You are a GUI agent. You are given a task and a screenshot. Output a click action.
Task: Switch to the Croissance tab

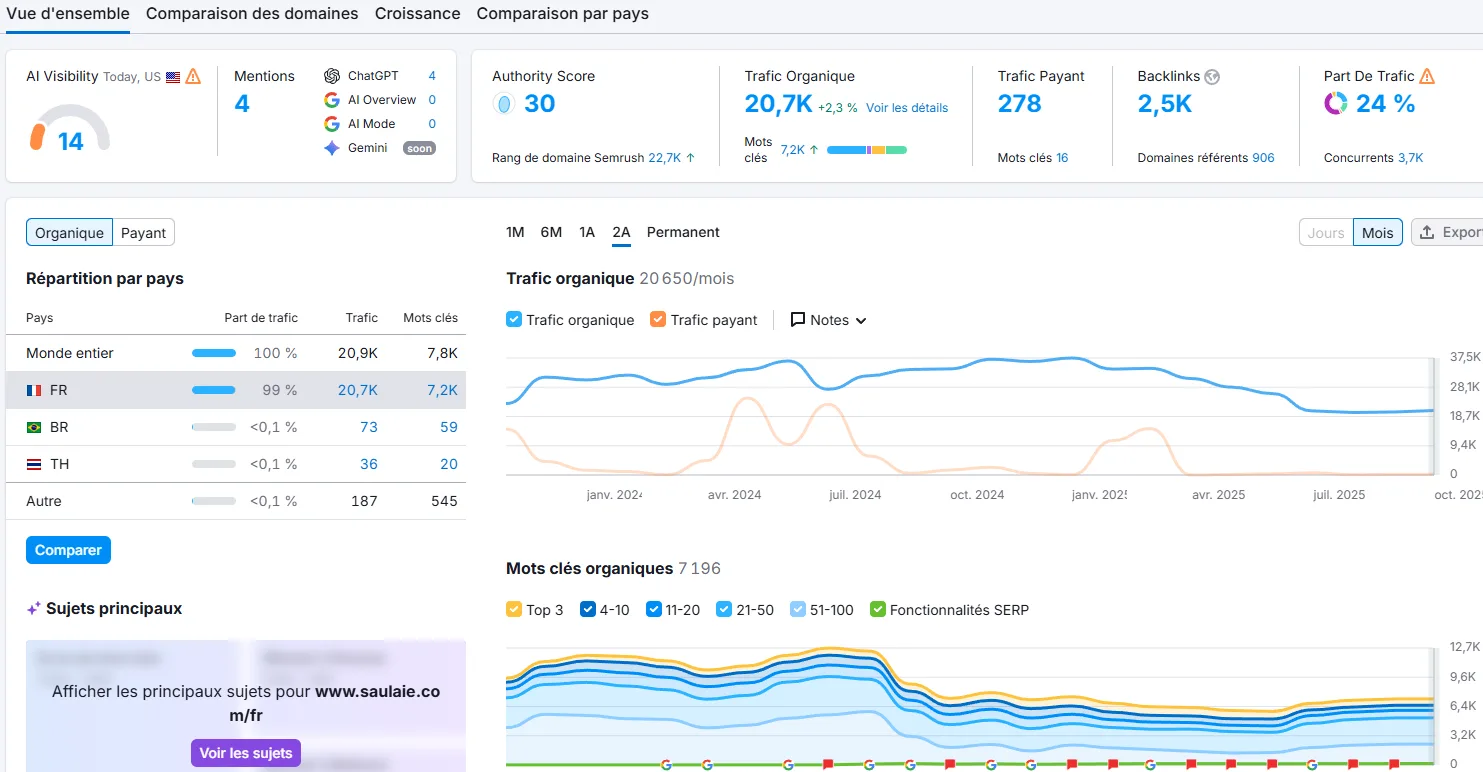(x=417, y=13)
